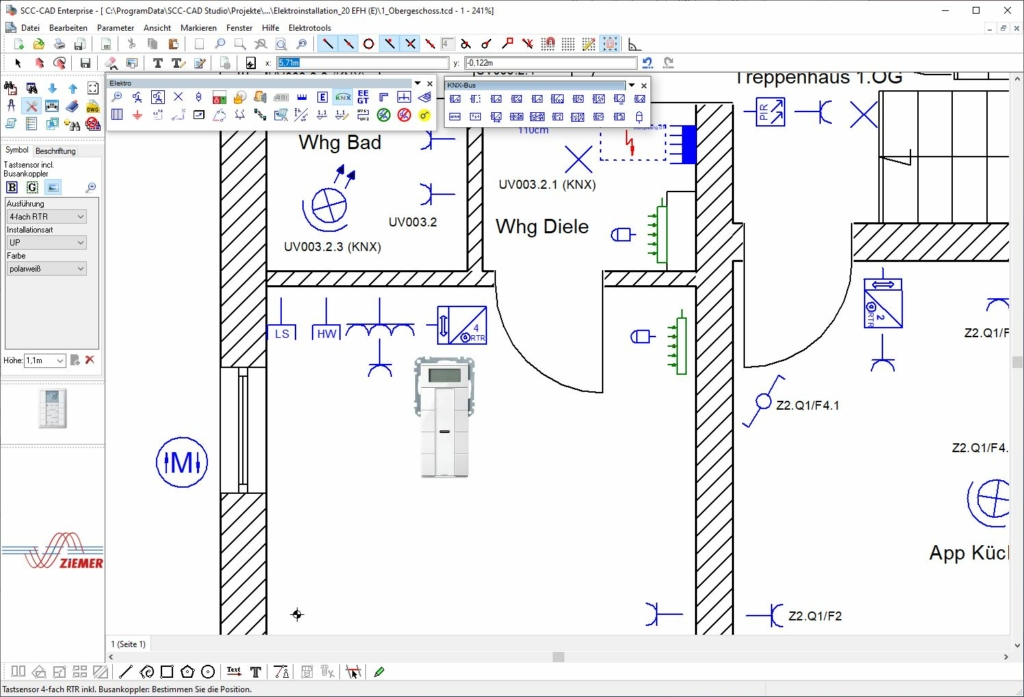The width and height of the screenshot is (1024, 697).
Task: Click the 'UV003.2.1 (KNX)' label in the drawing
Action: [x=547, y=185]
